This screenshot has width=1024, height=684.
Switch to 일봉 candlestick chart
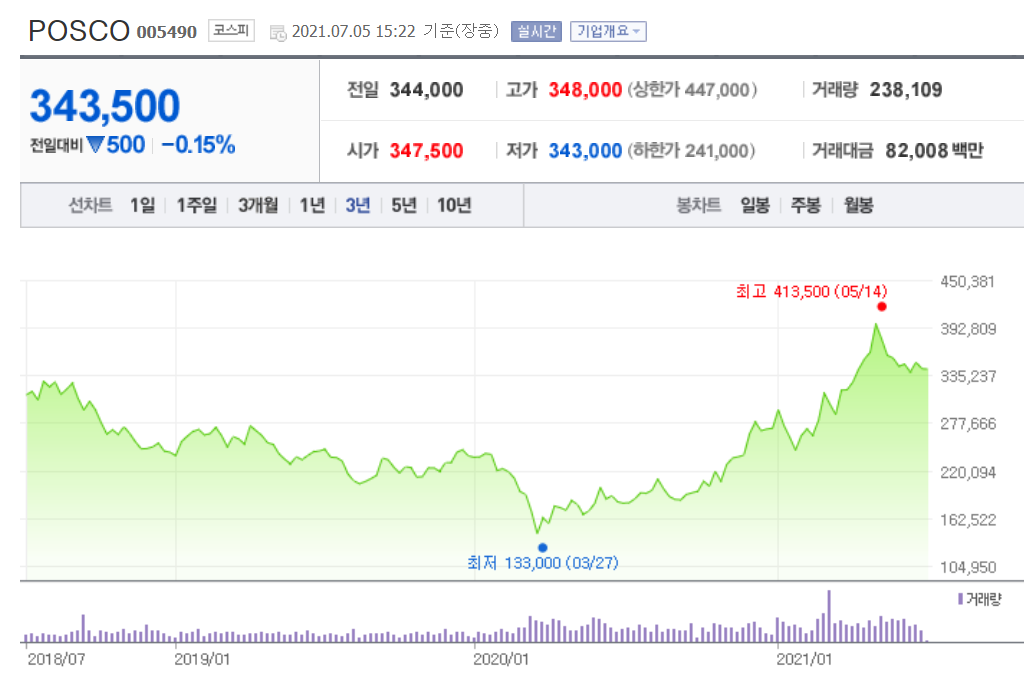click(x=755, y=205)
